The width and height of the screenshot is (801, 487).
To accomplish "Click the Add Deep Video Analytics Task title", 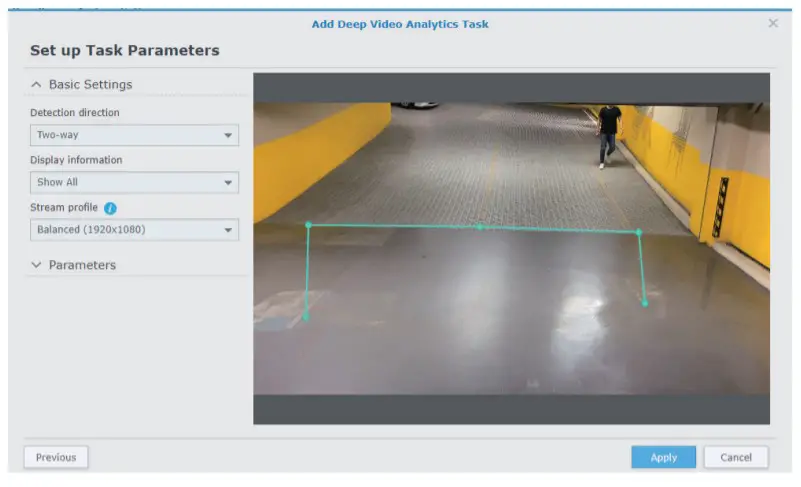I will 400,24.
